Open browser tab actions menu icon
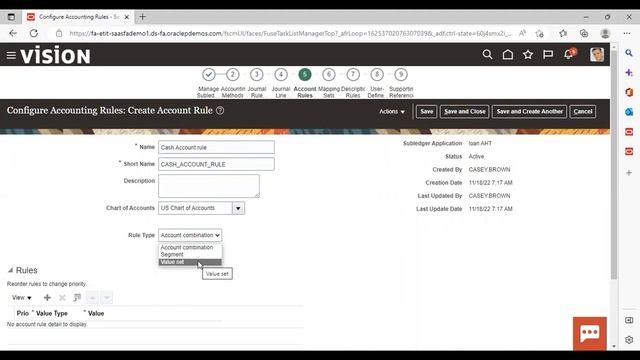The height and width of the screenshot is (360, 640). point(11,17)
